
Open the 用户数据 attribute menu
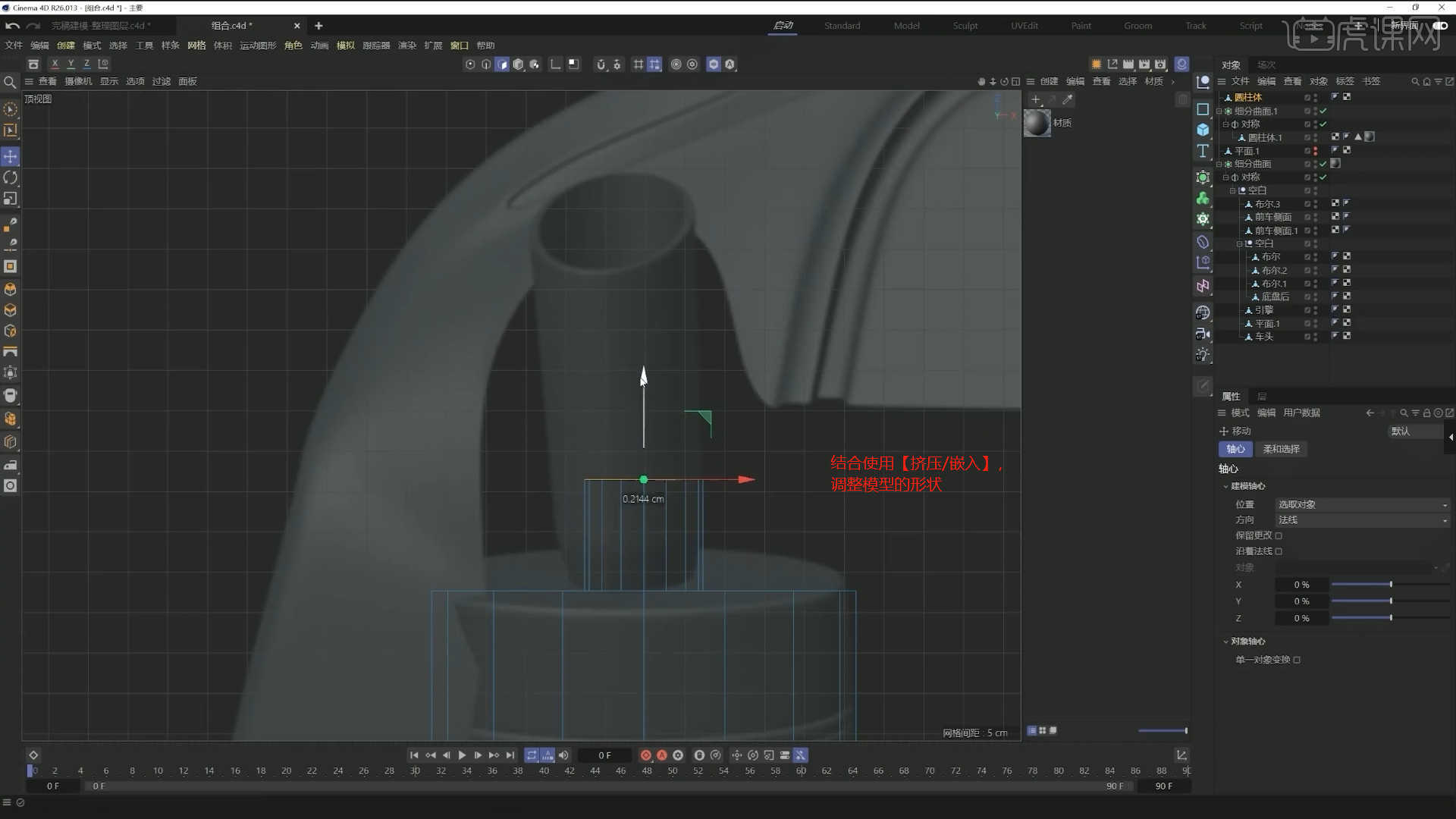coord(1302,413)
